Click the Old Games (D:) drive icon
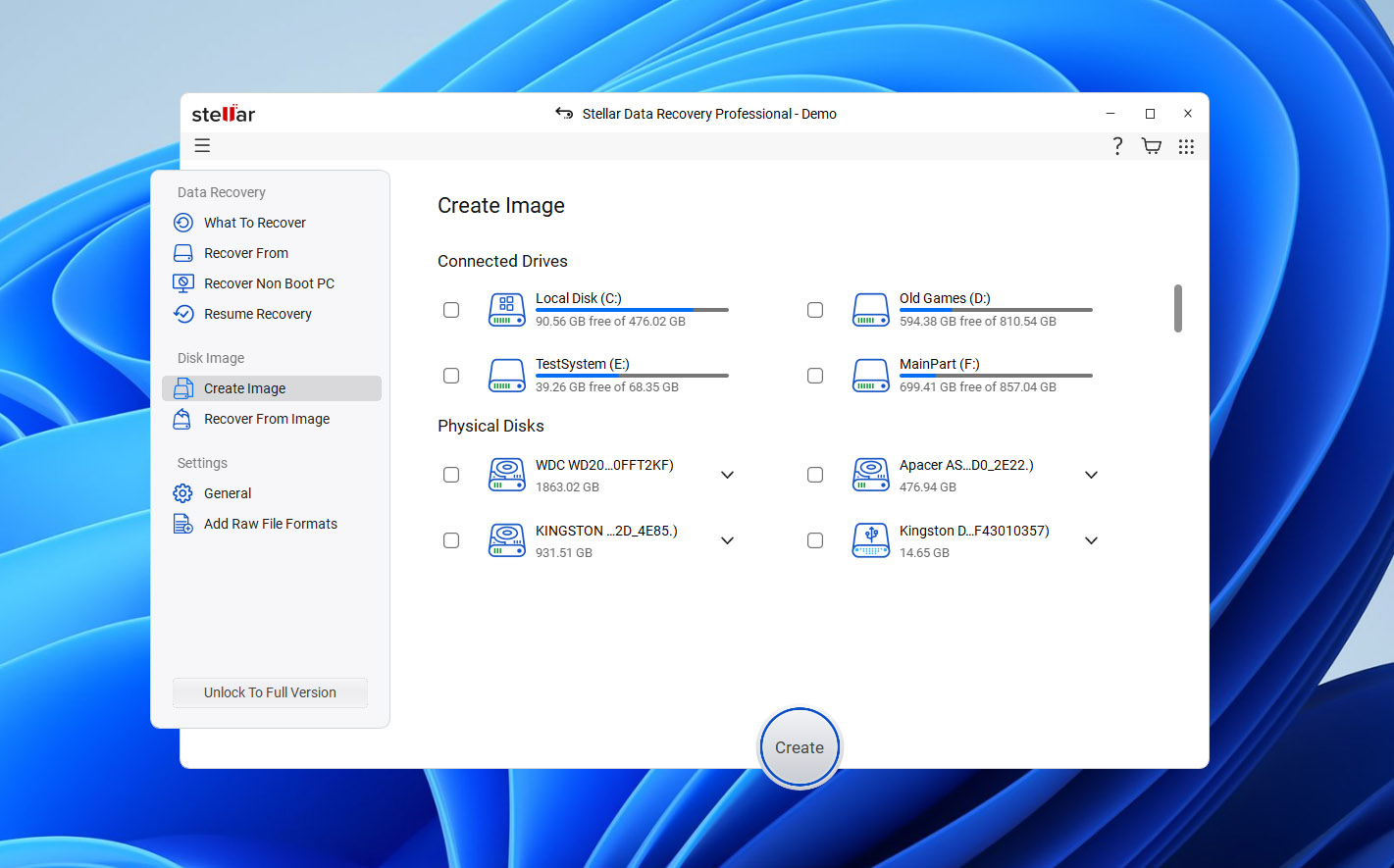This screenshot has height=868, width=1394. click(871, 310)
